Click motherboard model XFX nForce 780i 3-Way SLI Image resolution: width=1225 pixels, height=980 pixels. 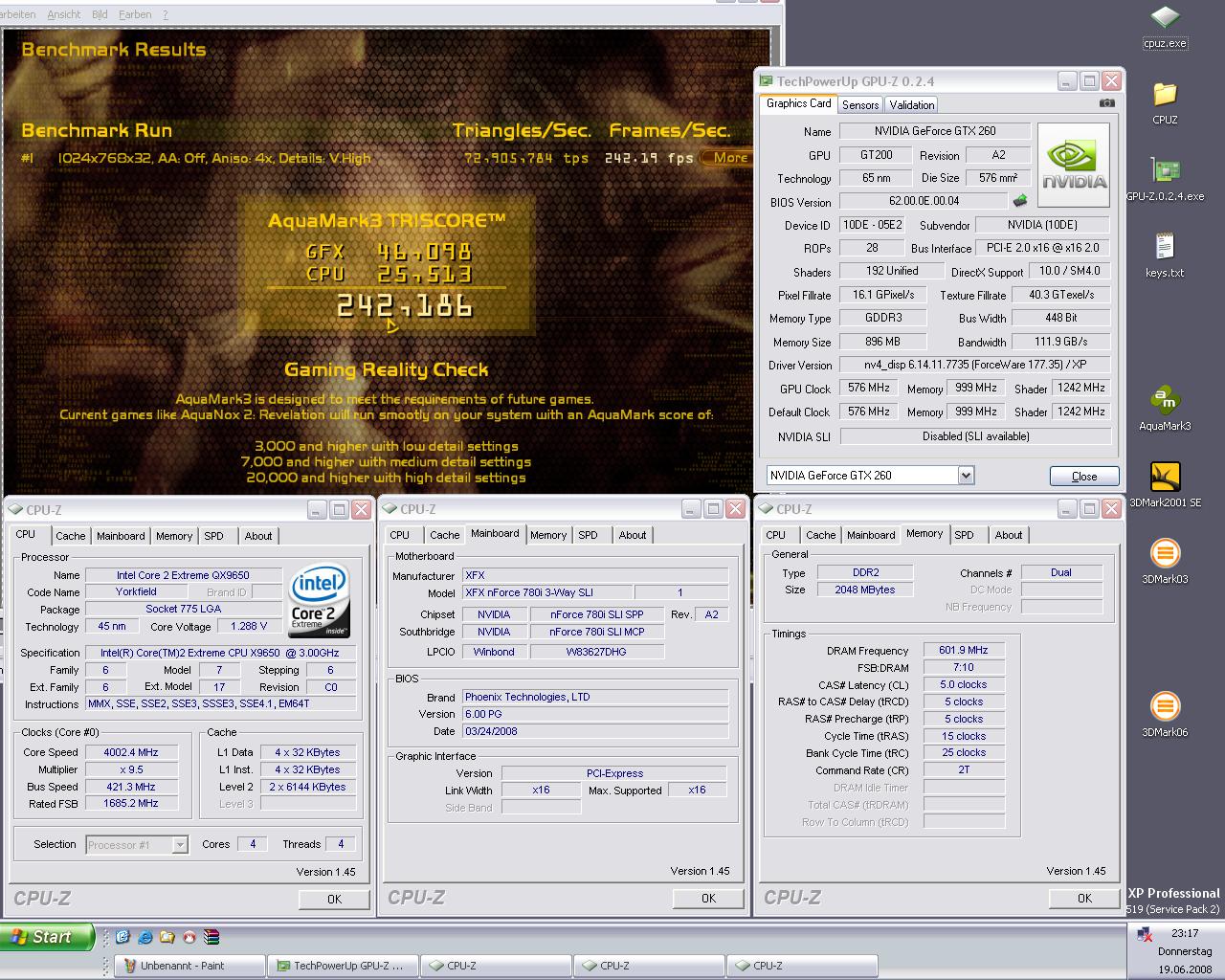547,592
